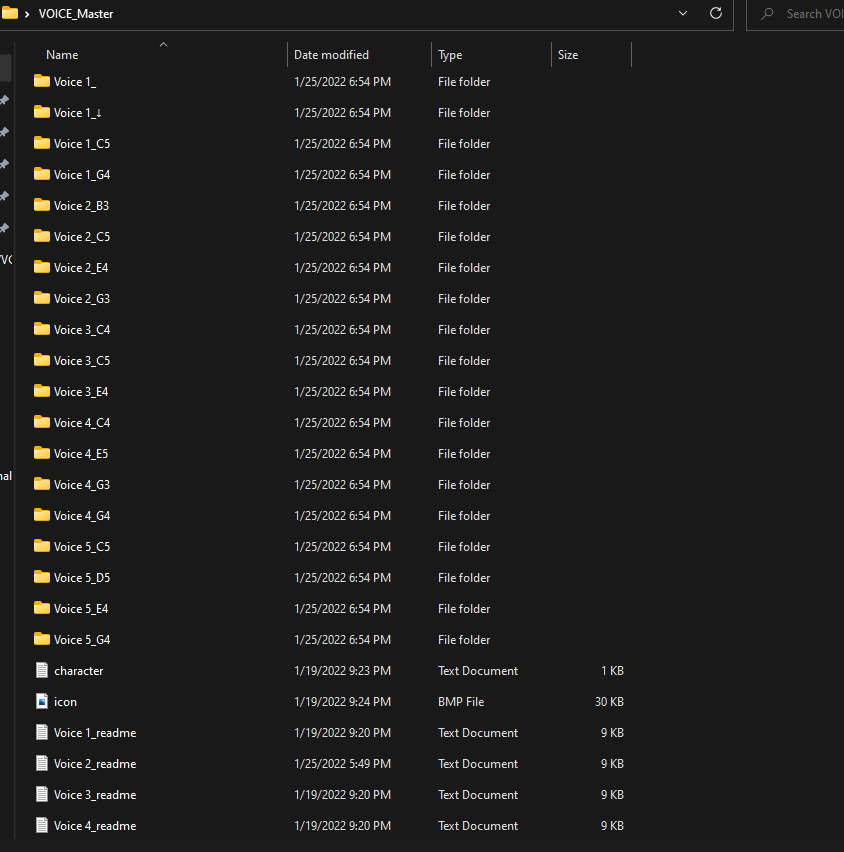The height and width of the screenshot is (852, 844).
Task: Click Text Document type of character row
Action: click(x=478, y=671)
